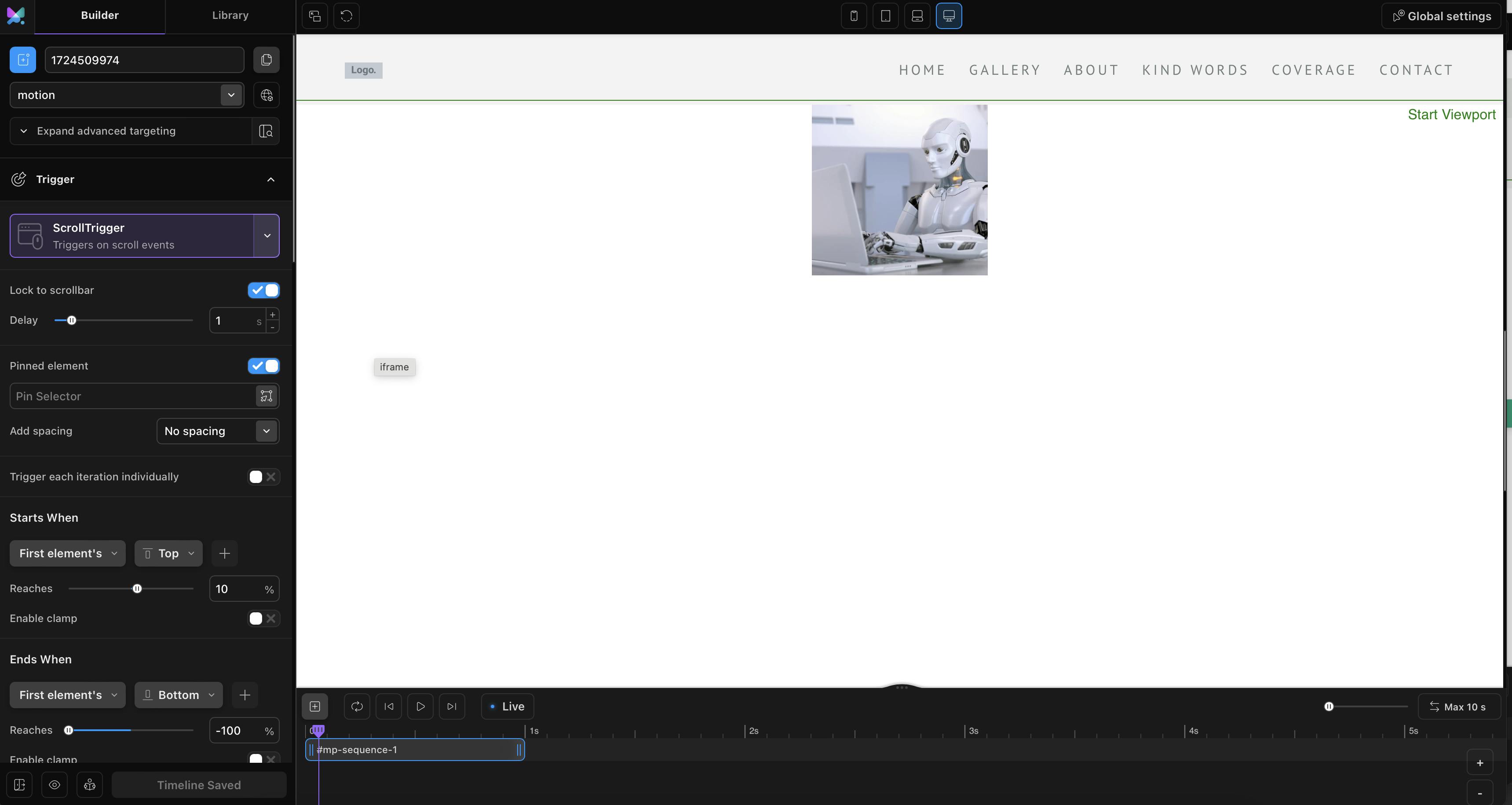Open the pin selector element picker icon
This screenshot has width=1512, height=805.
pyautogui.click(x=267, y=396)
